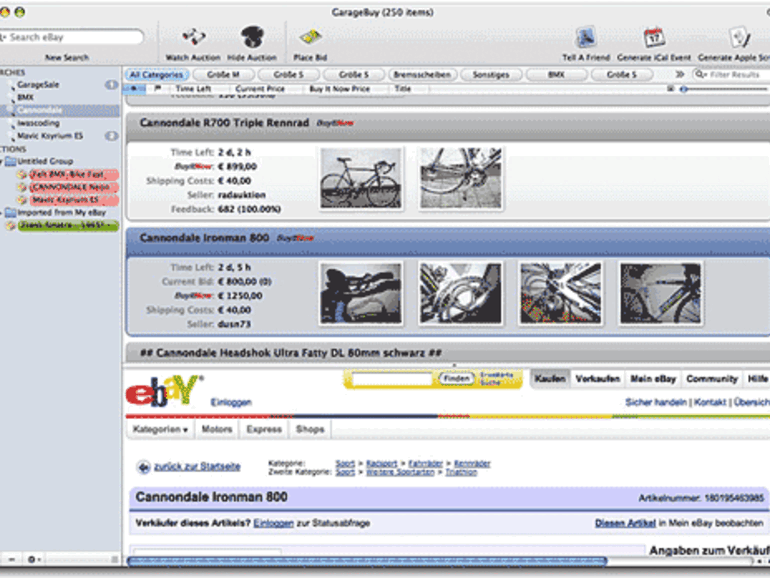Select the green Frank Sinatra auction item
The width and height of the screenshot is (770, 578).
(x=68, y=225)
